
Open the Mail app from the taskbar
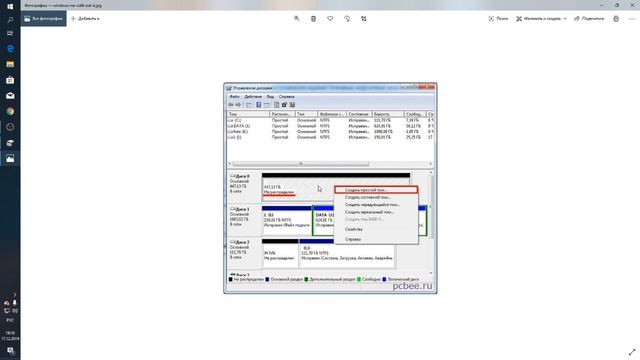pos(10,96)
